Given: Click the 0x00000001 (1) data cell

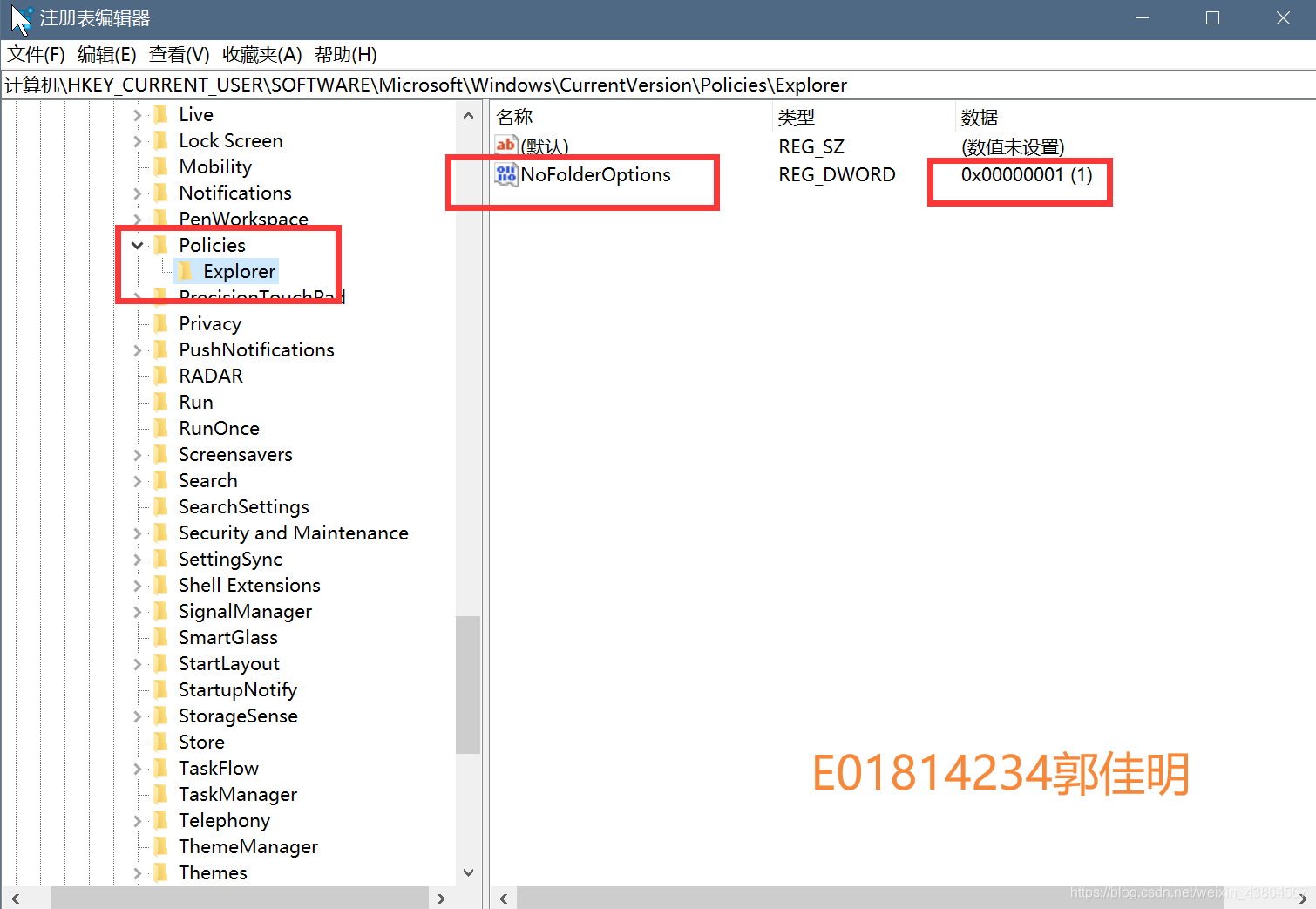Looking at the screenshot, I should pos(1027,175).
